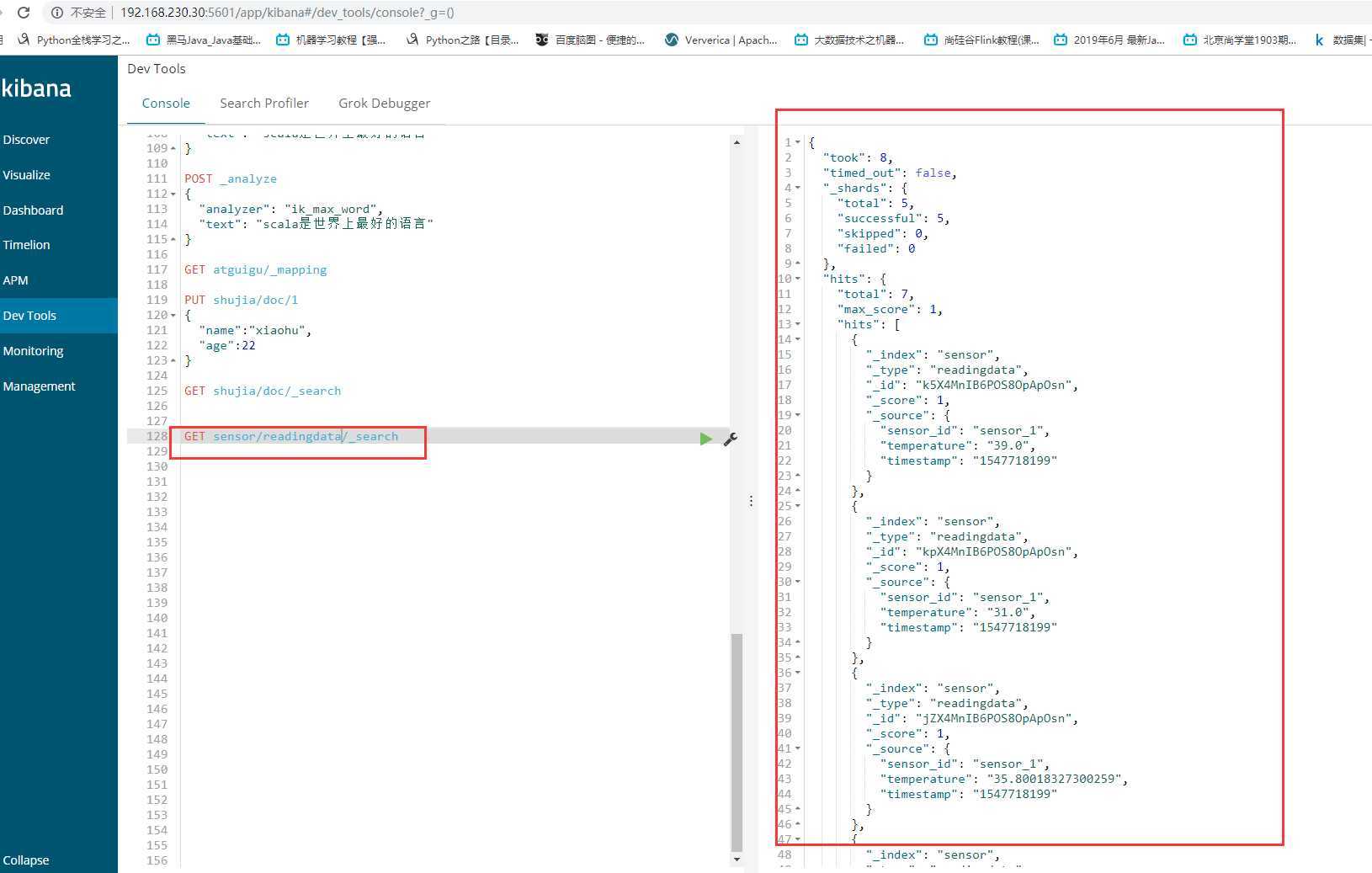Click the "took": 8 response line
This screenshot has width=1372, height=873.
tap(858, 157)
